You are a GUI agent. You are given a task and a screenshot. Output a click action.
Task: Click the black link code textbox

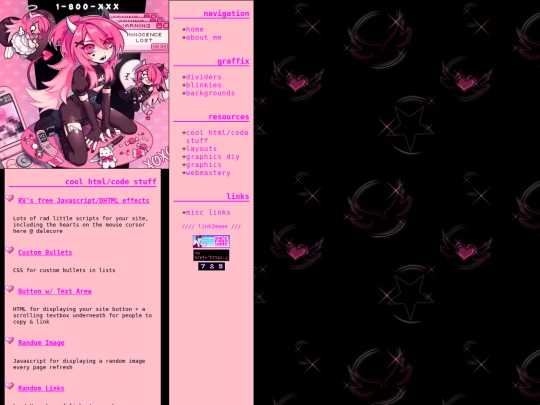(211, 255)
